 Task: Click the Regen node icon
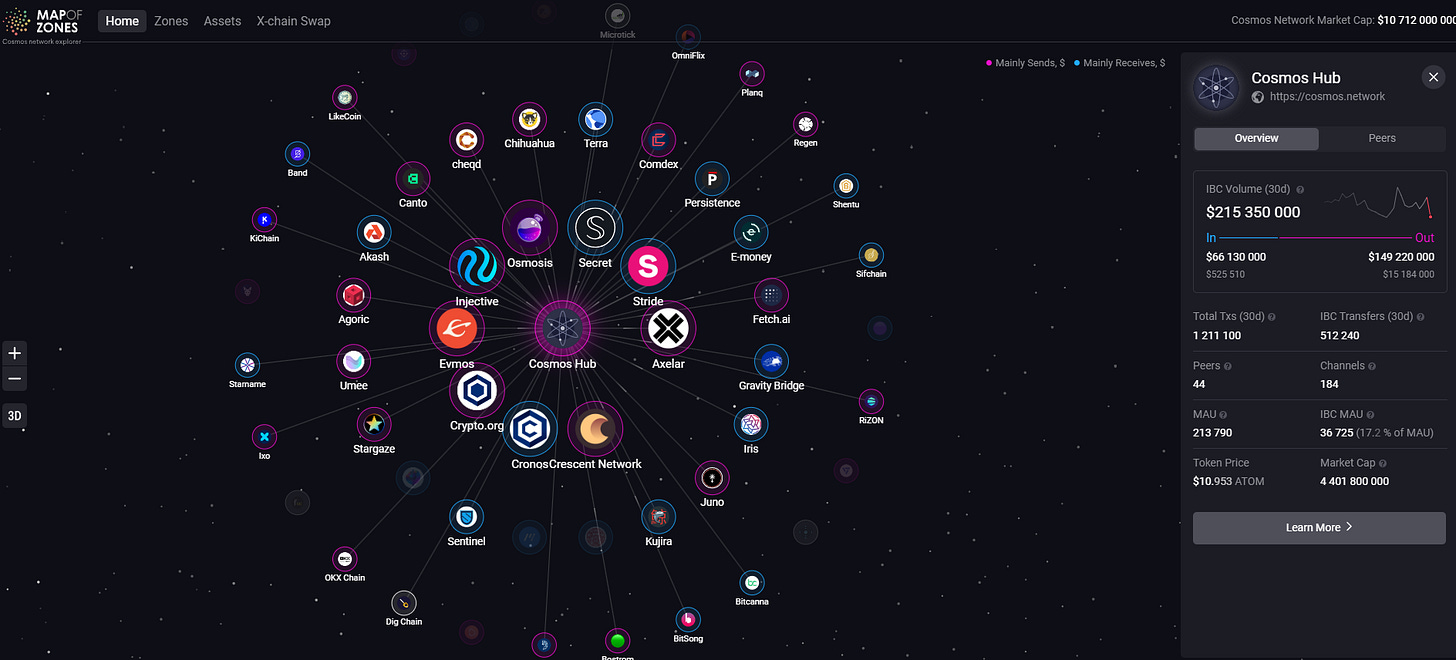805,124
